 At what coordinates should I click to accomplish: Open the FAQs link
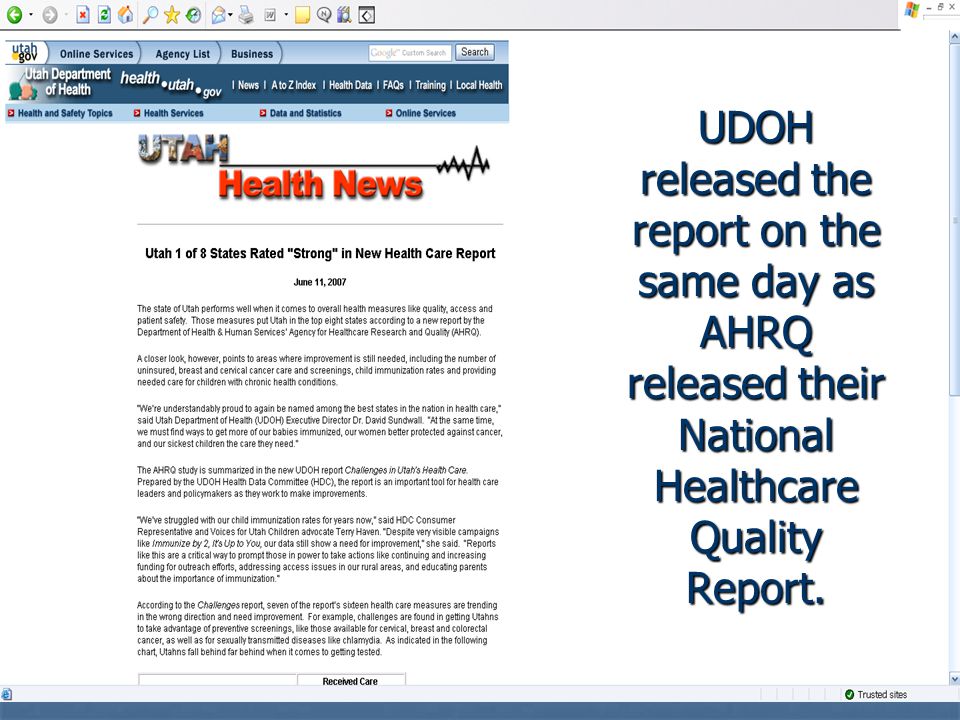393,85
